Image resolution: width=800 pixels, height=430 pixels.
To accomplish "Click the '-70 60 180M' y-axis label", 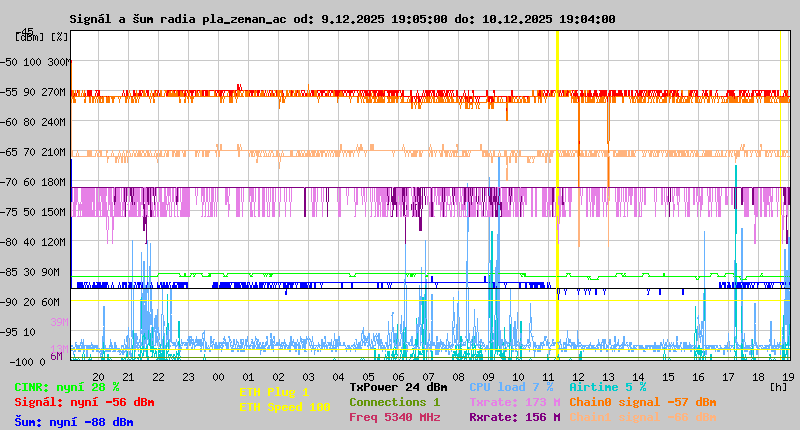I will (33, 182).
